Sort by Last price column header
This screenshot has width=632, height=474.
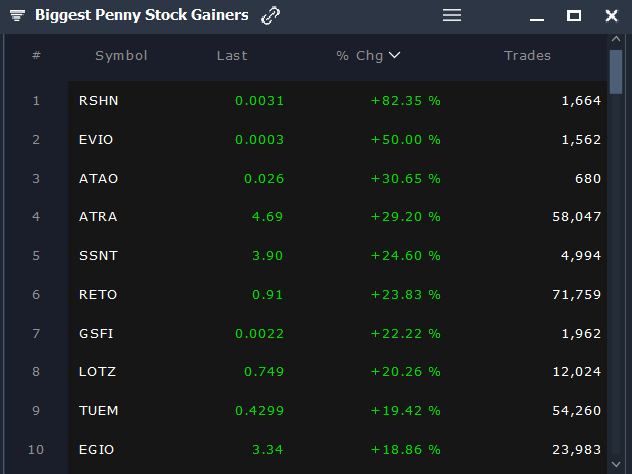click(232, 55)
